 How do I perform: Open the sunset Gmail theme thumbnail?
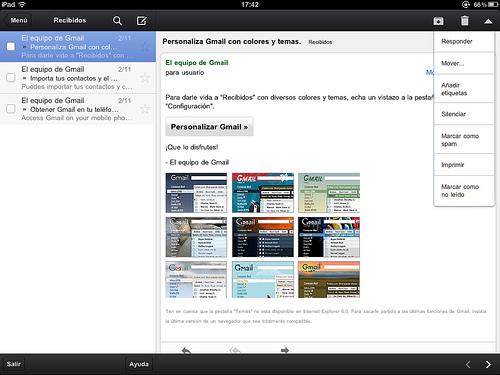click(x=329, y=280)
